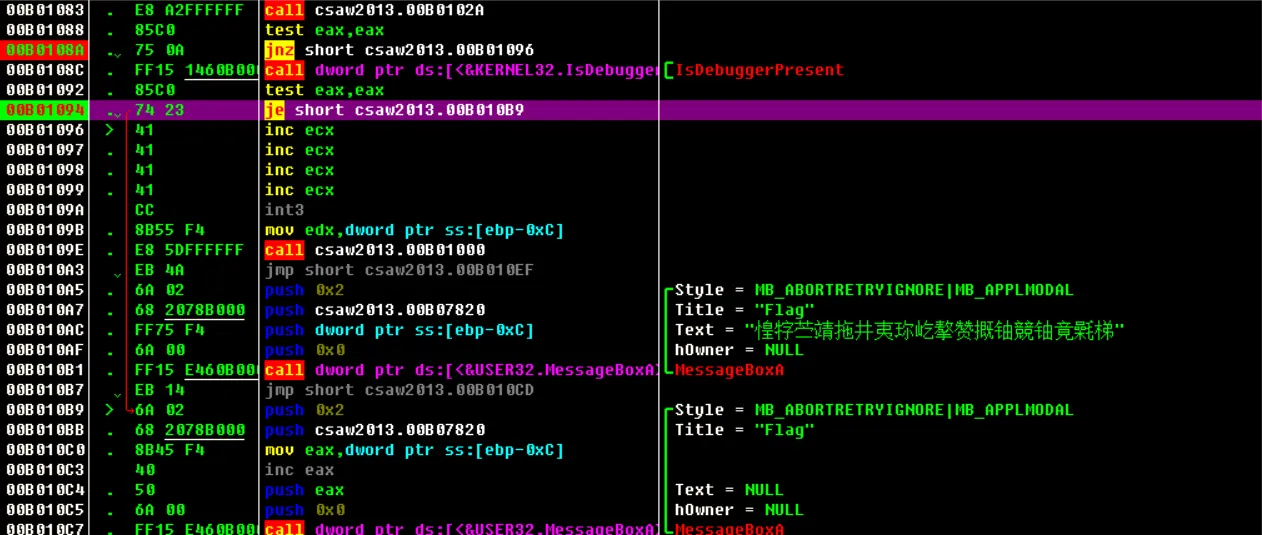Select 'inc ecx' at address 00B01099

click(299, 190)
